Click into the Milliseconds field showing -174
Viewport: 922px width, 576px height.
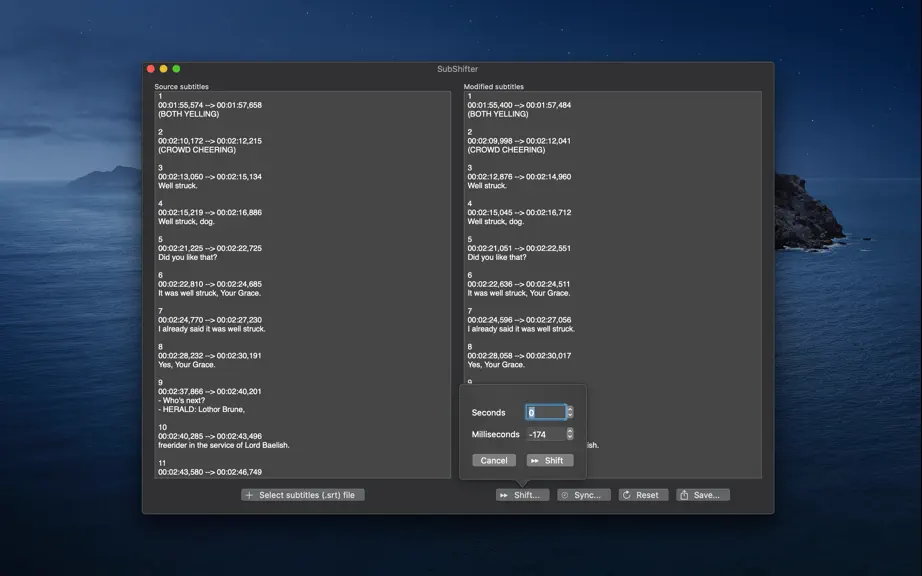point(546,434)
